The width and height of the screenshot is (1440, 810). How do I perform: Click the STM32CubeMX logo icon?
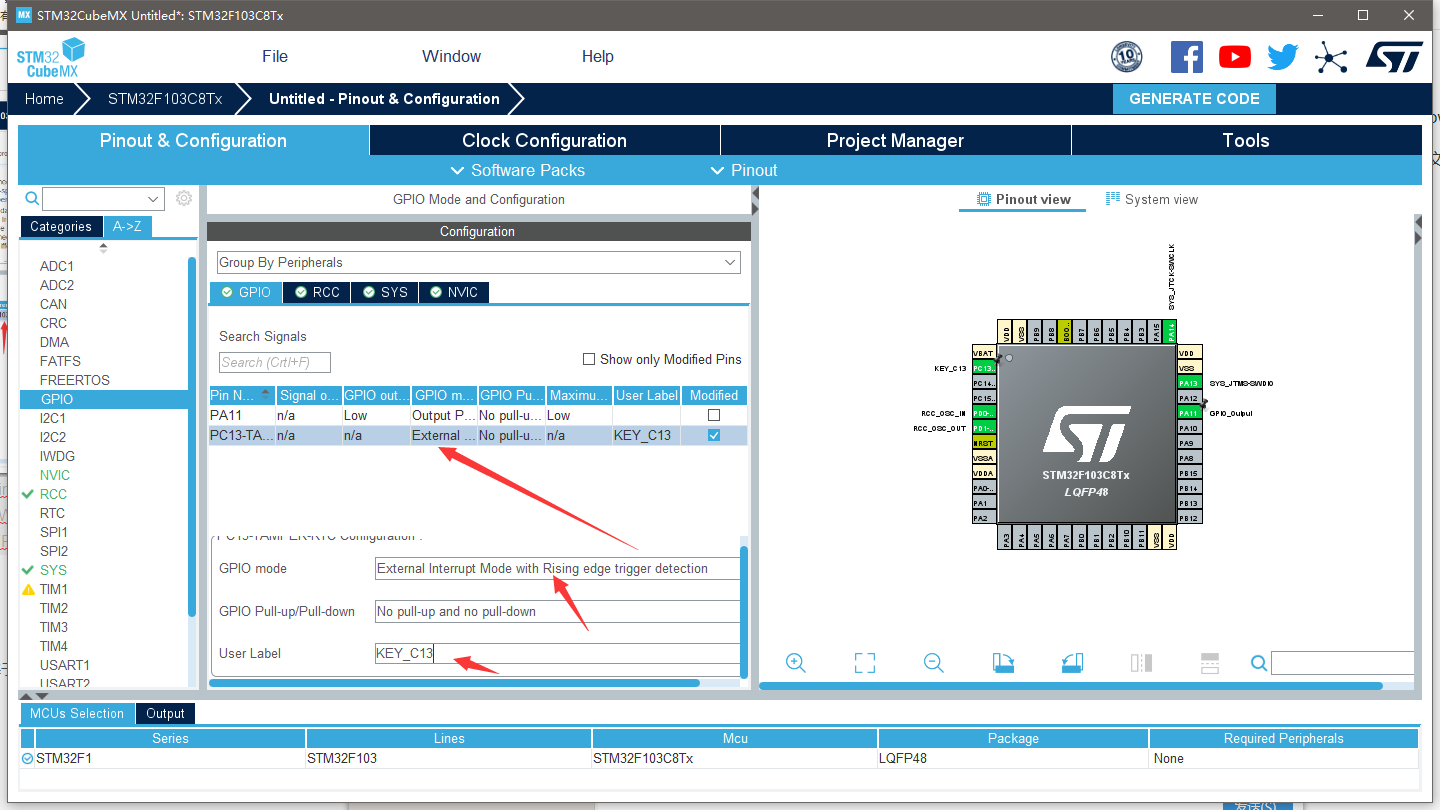pyautogui.click(x=50, y=57)
